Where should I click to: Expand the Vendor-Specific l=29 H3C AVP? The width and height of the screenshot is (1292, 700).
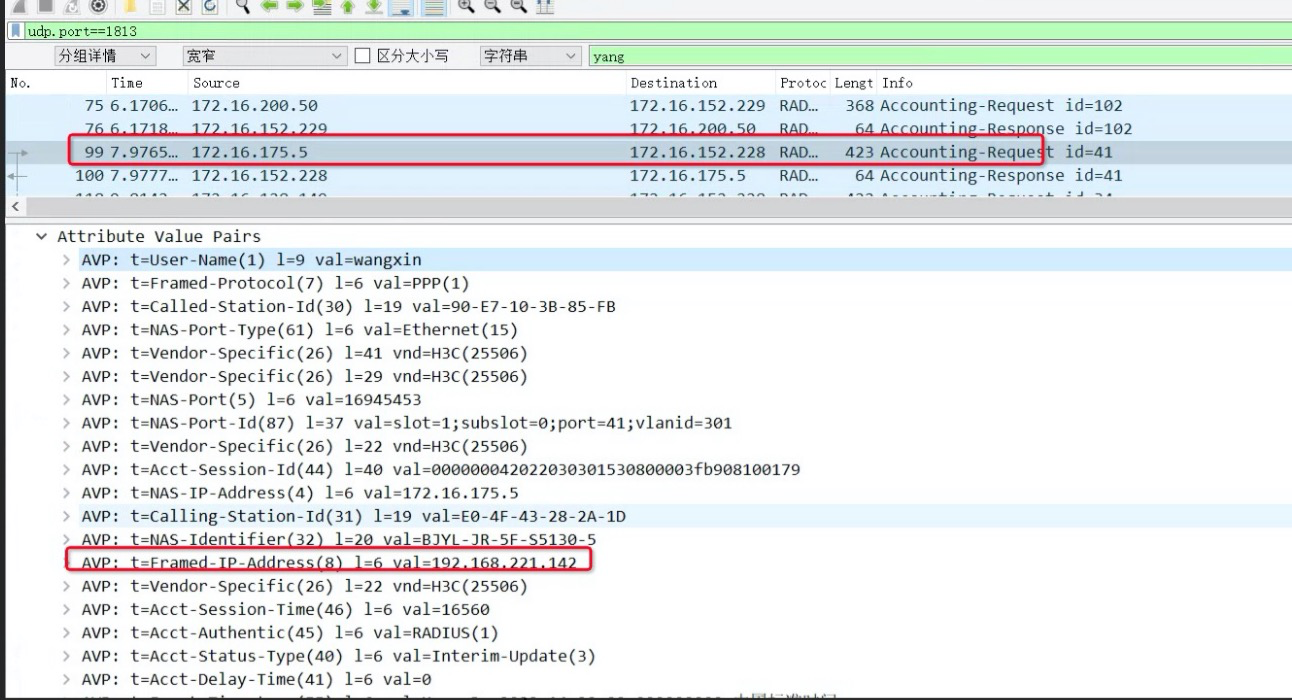pyautogui.click(x=66, y=377)
